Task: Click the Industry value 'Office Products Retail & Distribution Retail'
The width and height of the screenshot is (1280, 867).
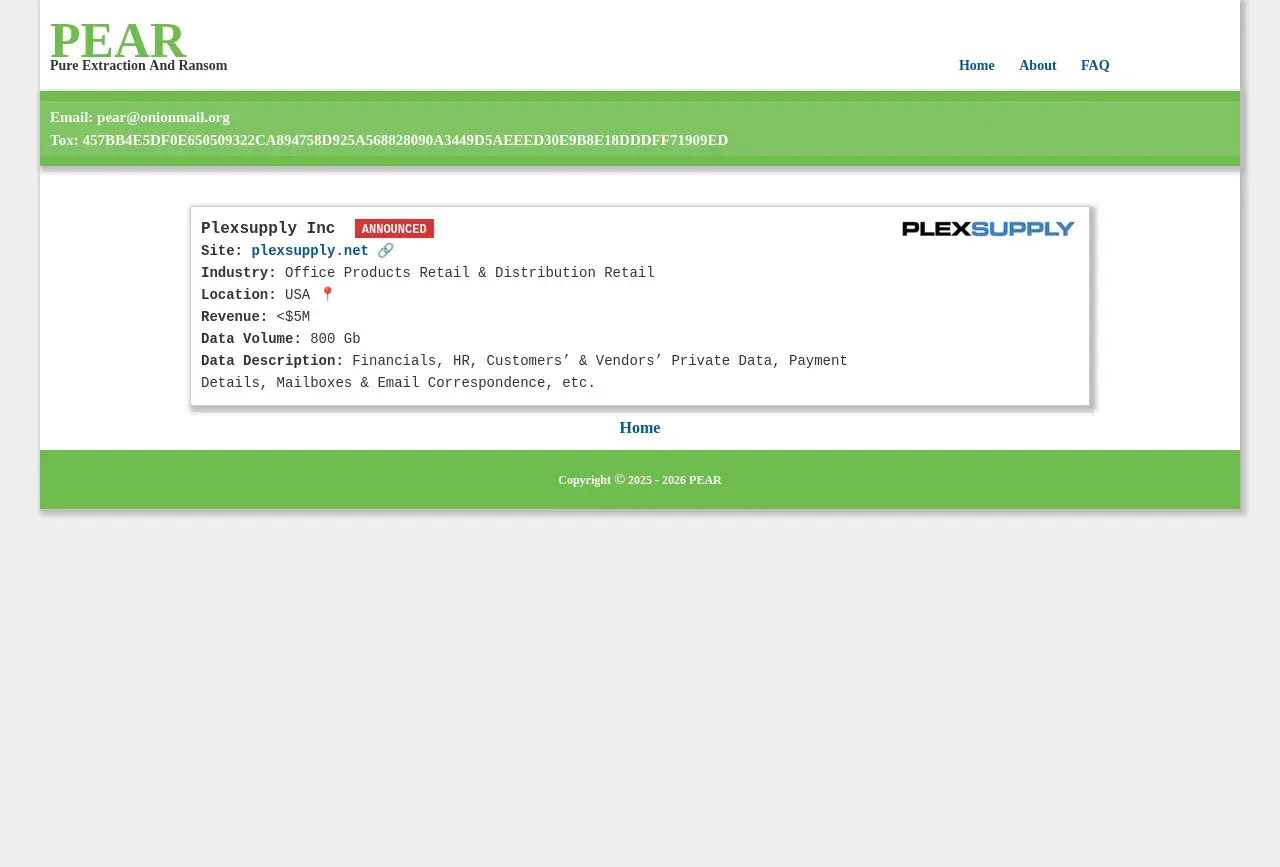Action: (x=470, y=273)
